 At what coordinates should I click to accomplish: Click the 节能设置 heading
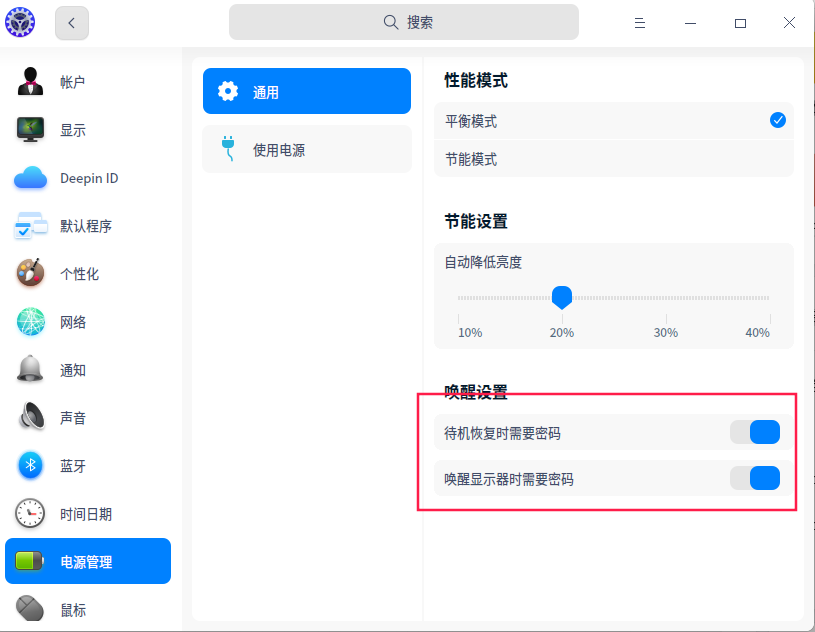(x=476, y=221)
